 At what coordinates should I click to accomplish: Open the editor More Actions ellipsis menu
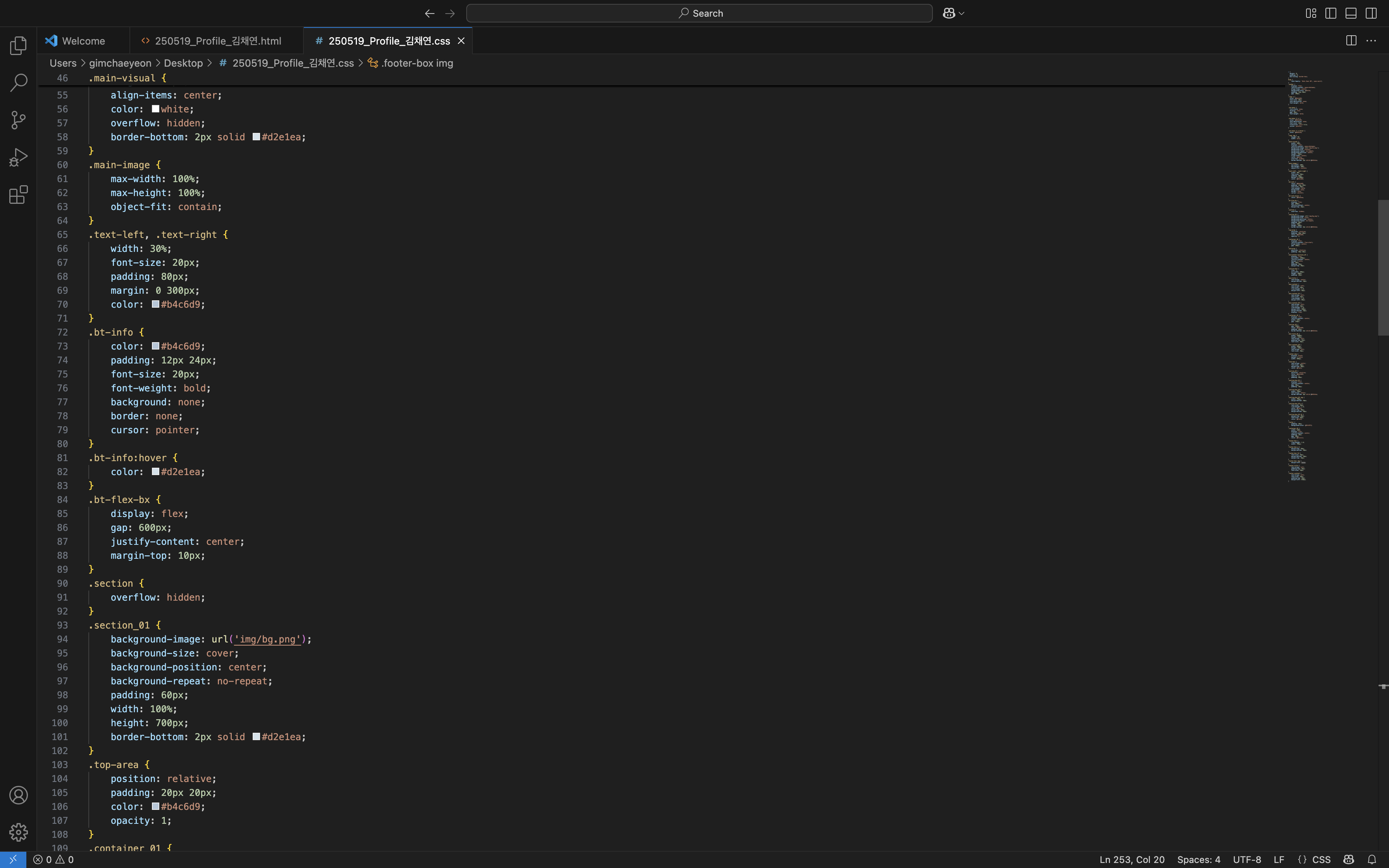coord(1371,40)
